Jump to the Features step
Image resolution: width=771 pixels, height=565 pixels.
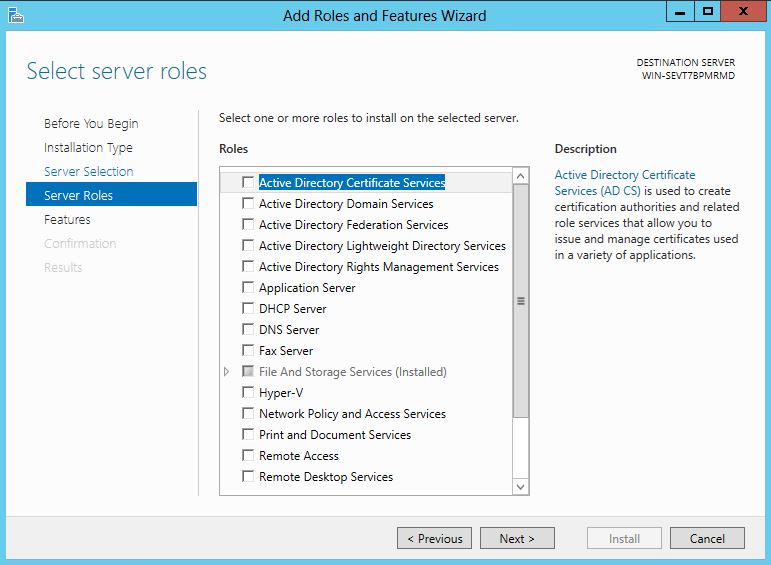67,220
